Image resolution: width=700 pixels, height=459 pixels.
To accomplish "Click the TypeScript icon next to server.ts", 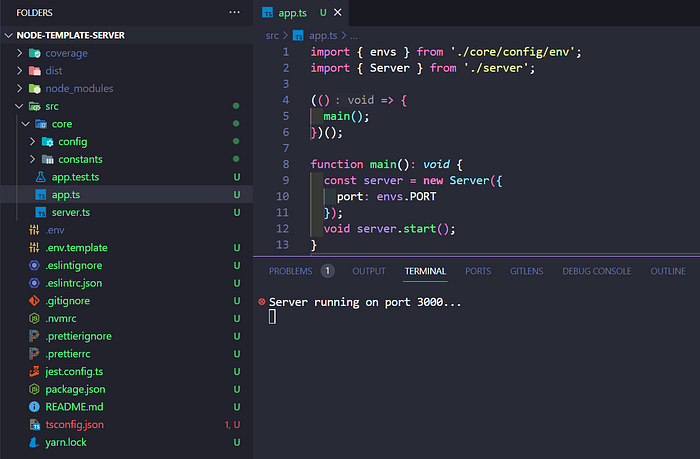I will [41, 213].
